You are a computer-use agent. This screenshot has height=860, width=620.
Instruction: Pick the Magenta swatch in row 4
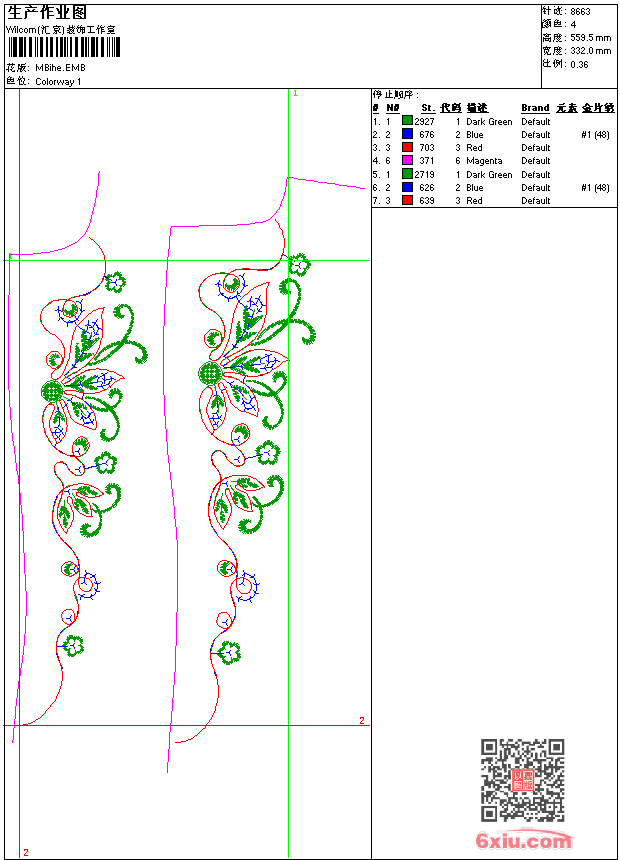pyautogui.click(x=408, y=160)
